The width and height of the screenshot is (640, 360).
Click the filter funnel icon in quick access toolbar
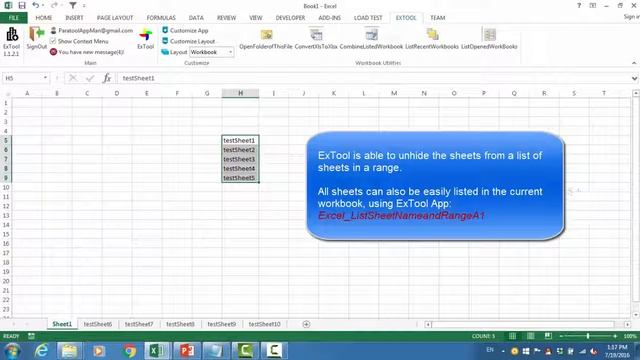(73, 5)
